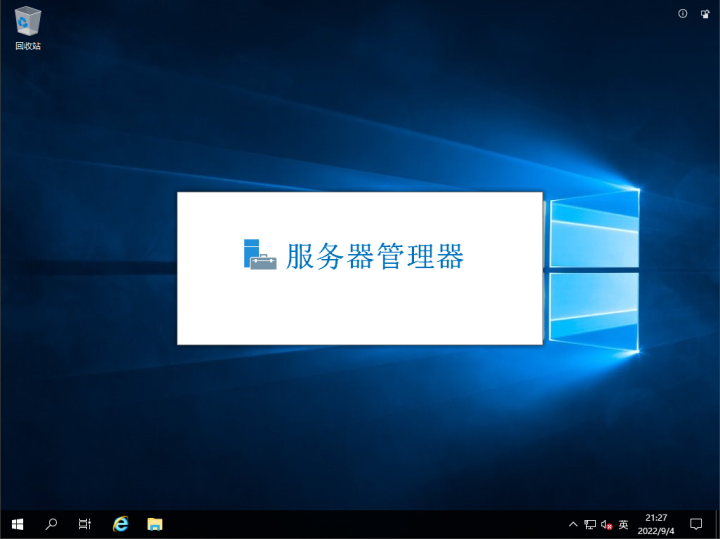Open taskbar search magnifier
The height and width of the screenshot is (539, 720).
pos(51,524)
